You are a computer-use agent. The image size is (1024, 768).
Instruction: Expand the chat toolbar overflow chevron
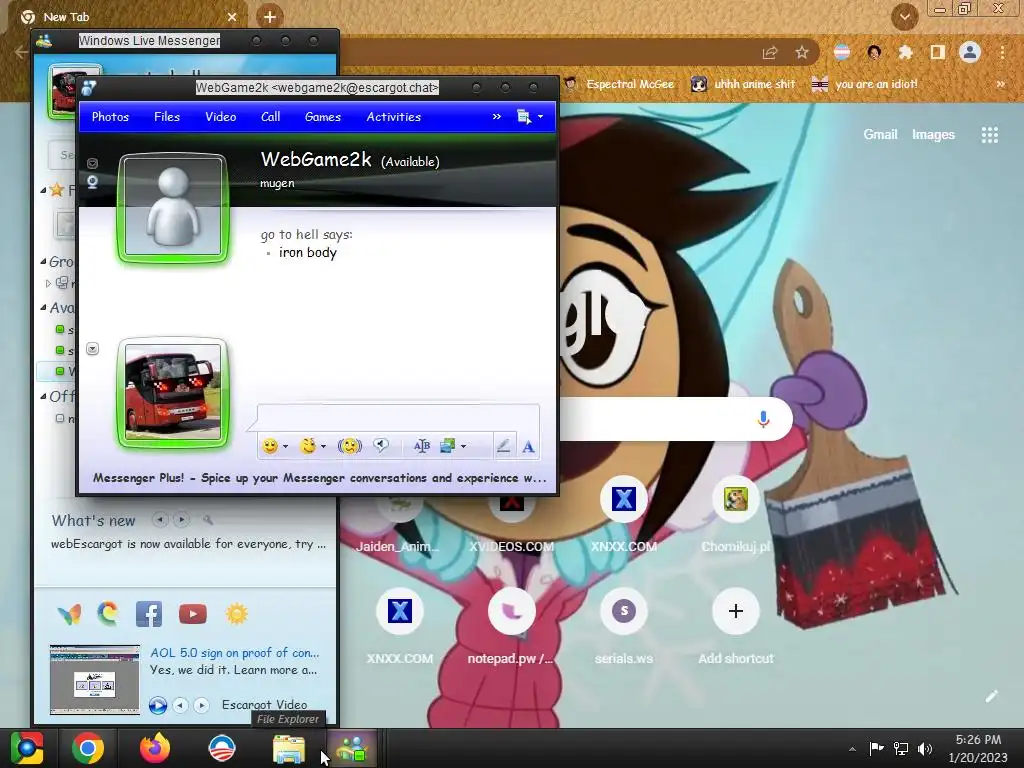[x=496, y=116]
